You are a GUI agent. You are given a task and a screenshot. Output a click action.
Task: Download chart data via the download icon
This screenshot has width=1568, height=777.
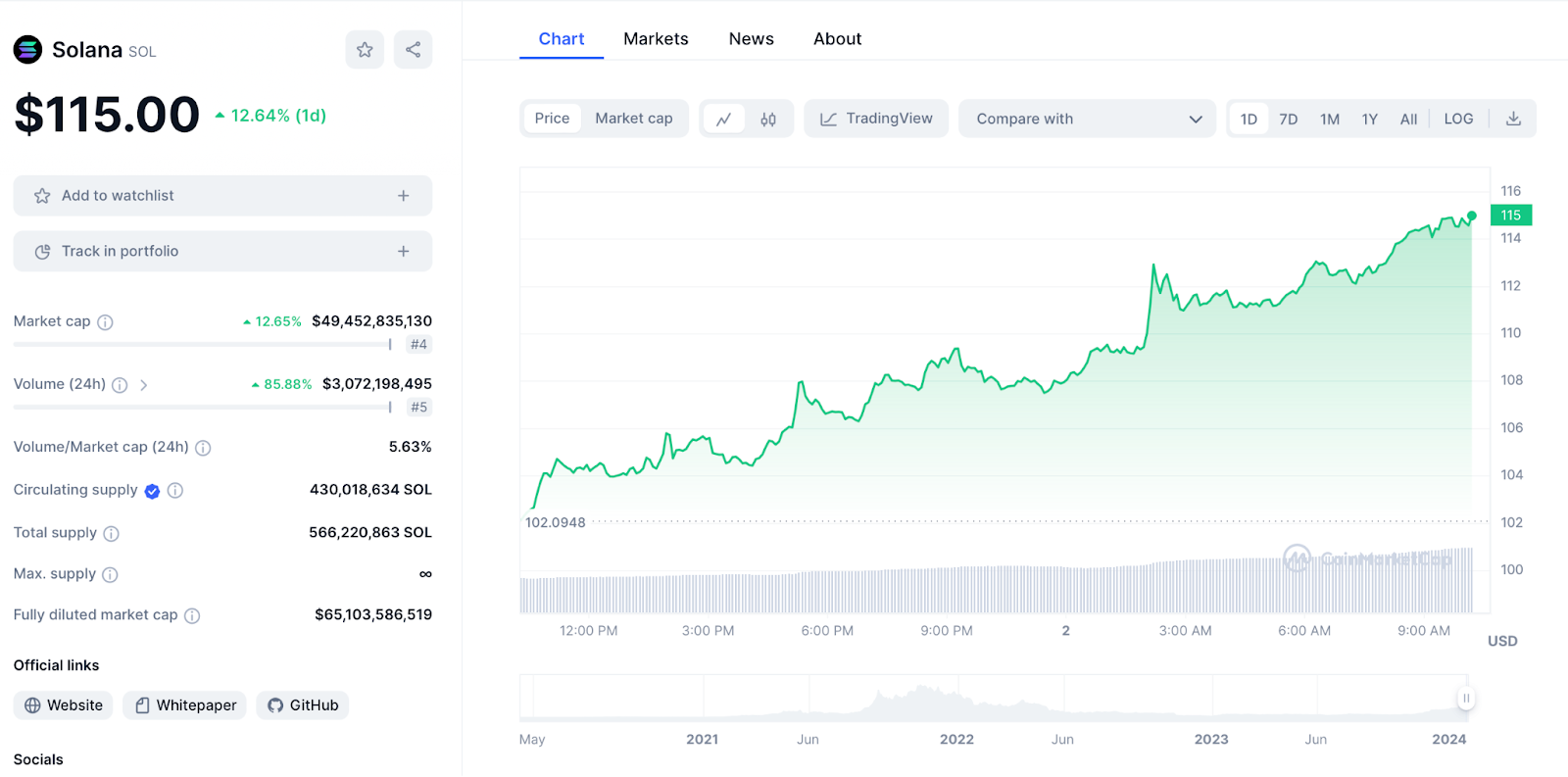tap(1513, 119)
